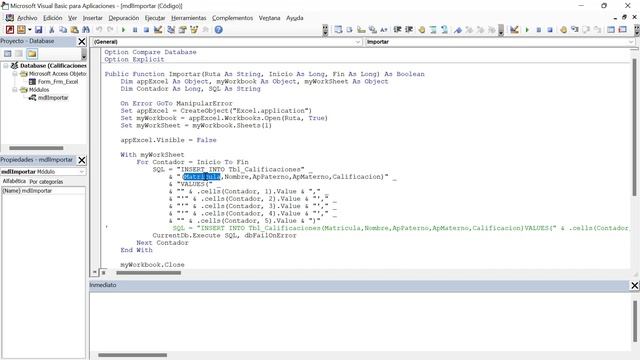Run the macro with the green play icon
The width and height of the screenshot is (640, 360).
[x=123, y=30]
